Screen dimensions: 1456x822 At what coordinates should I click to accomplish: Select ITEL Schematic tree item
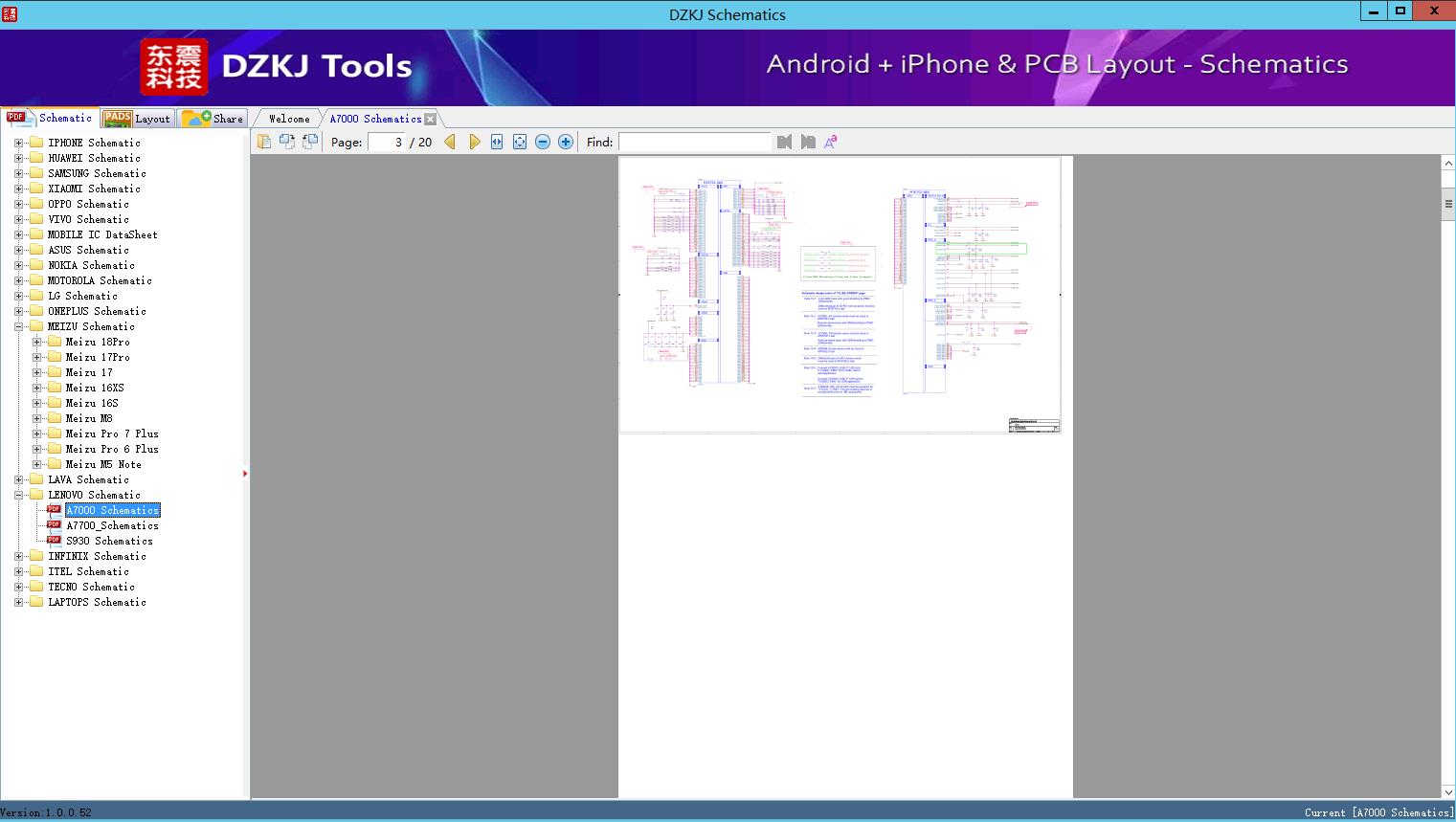pyautogui.click(x=88, y=571)
